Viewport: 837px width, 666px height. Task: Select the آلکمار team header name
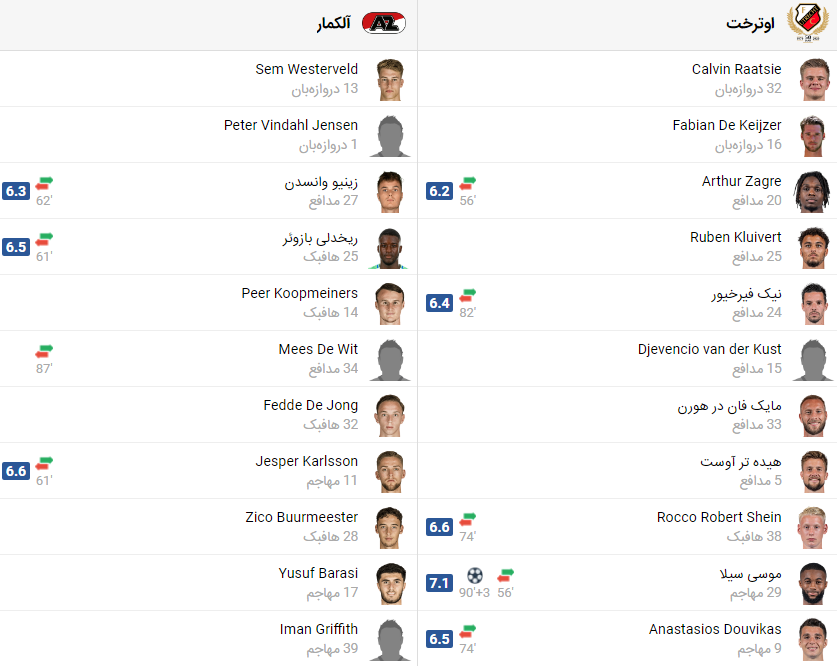334,23
